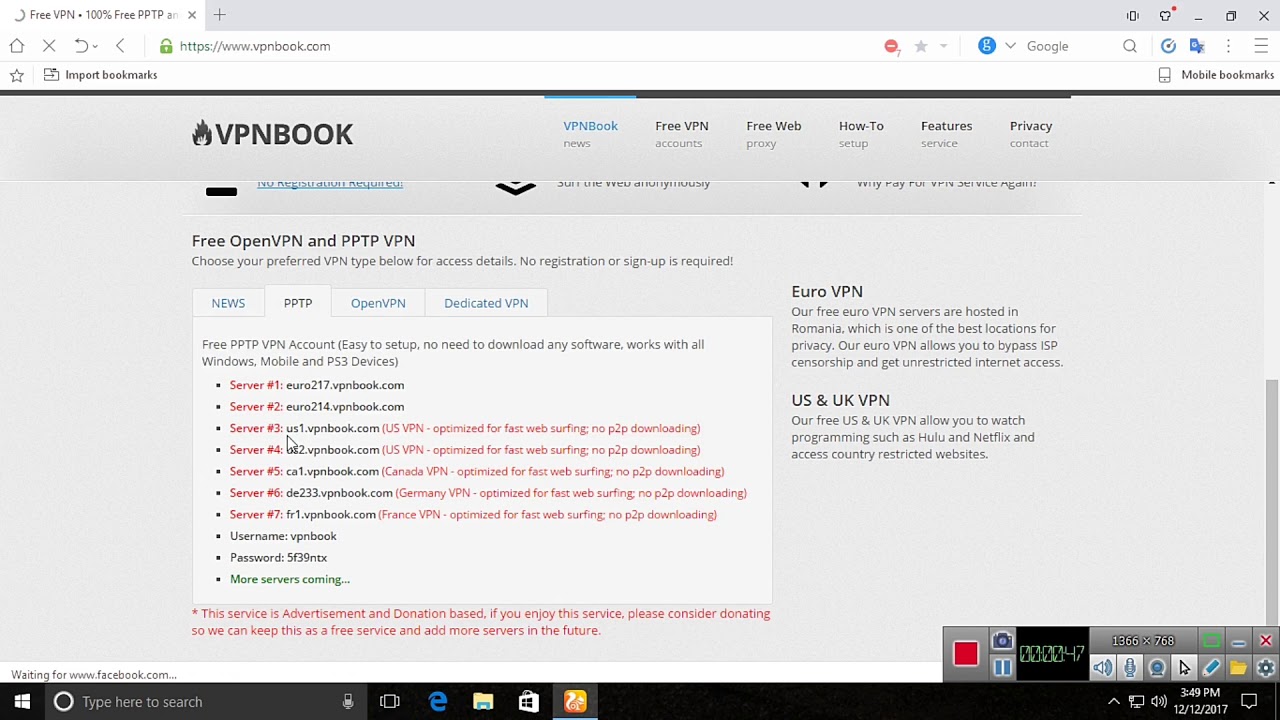1280x720 pixels.
Task: Go back to the previous page
Action: [120, 46]
